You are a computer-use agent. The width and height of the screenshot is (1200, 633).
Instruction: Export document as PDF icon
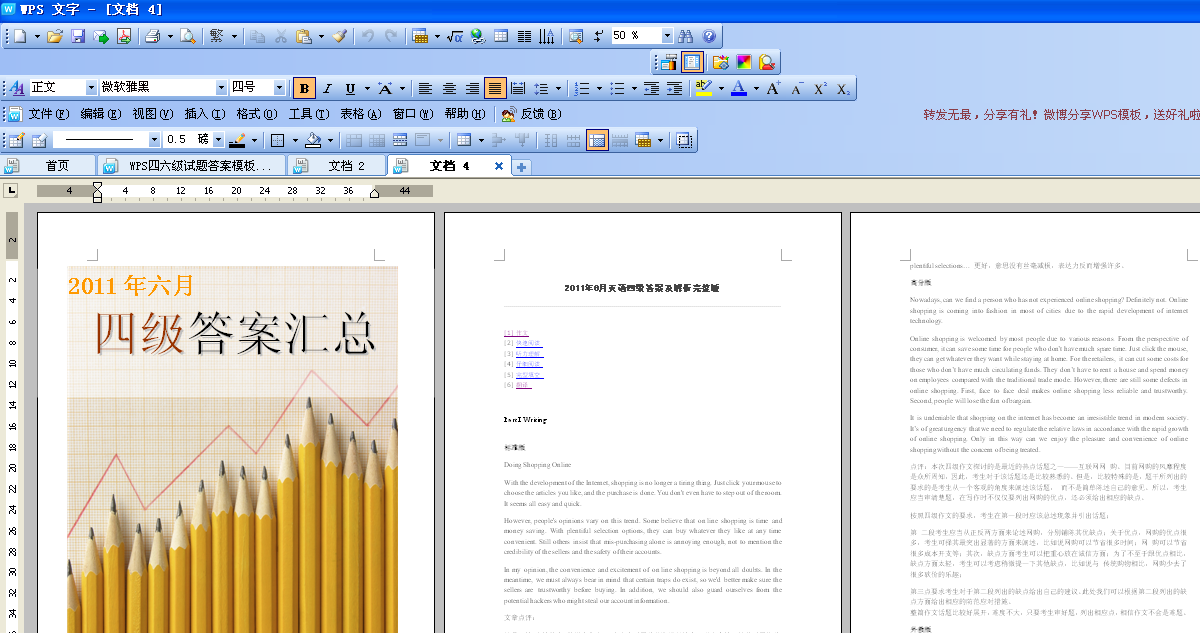pyautogui.click(x=124, y=36)
